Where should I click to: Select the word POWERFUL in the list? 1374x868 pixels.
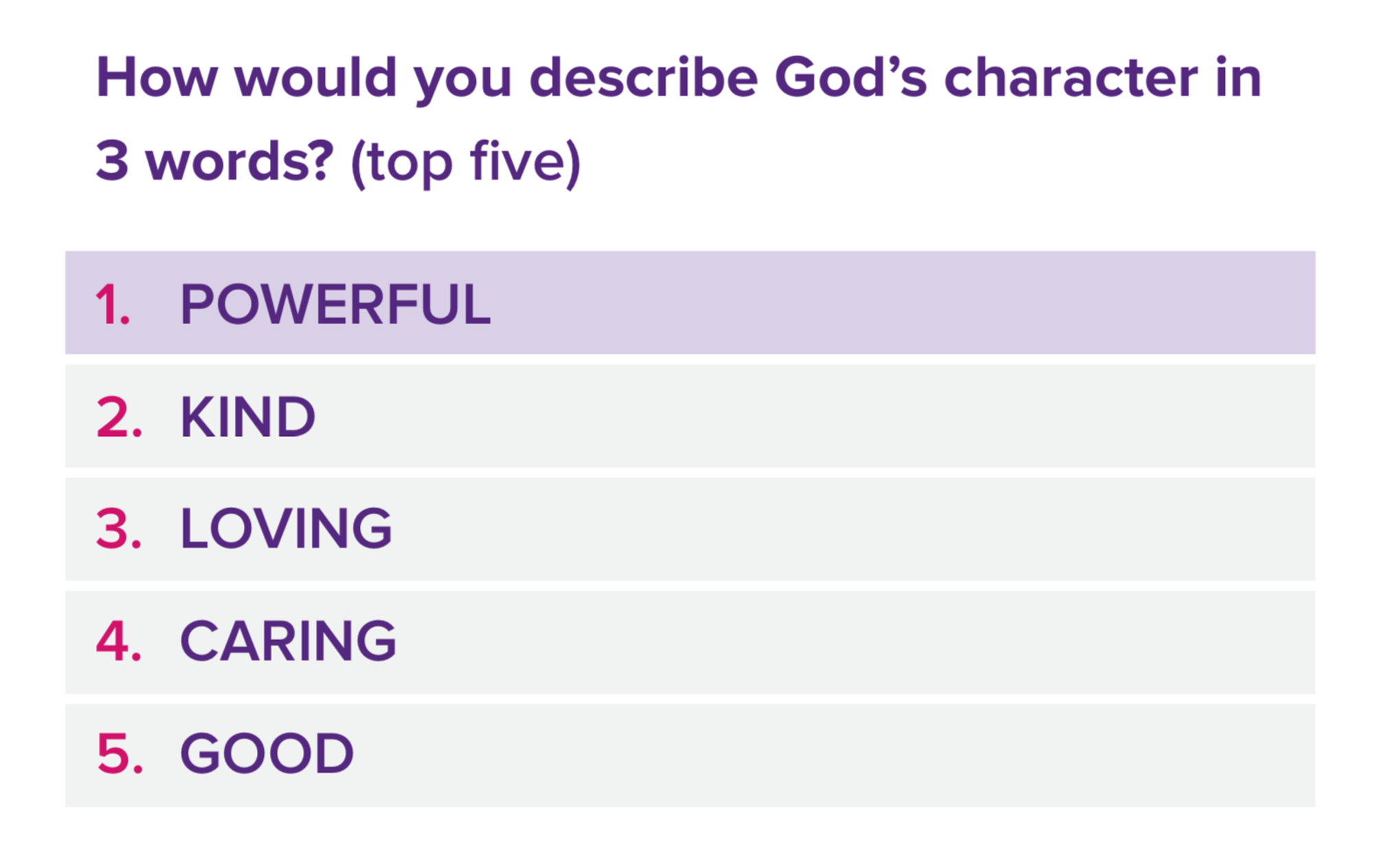(335, 304)
